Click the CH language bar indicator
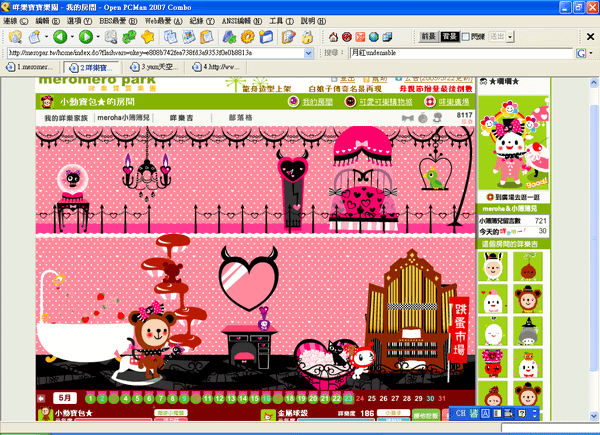This screenshot has width=600, height=435. (460, 413)
